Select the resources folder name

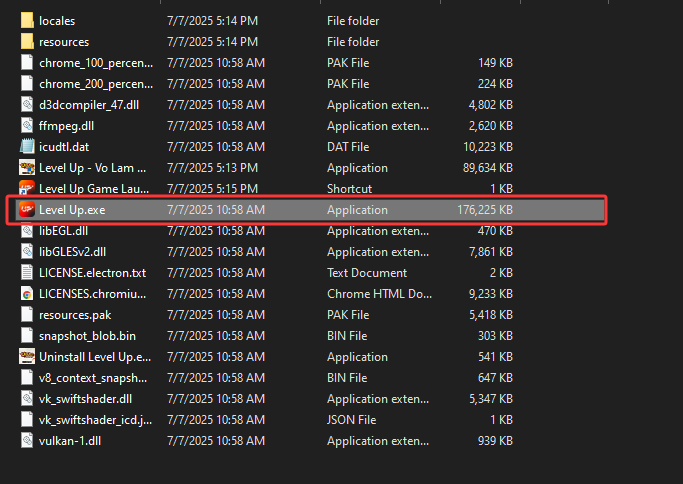64,42
